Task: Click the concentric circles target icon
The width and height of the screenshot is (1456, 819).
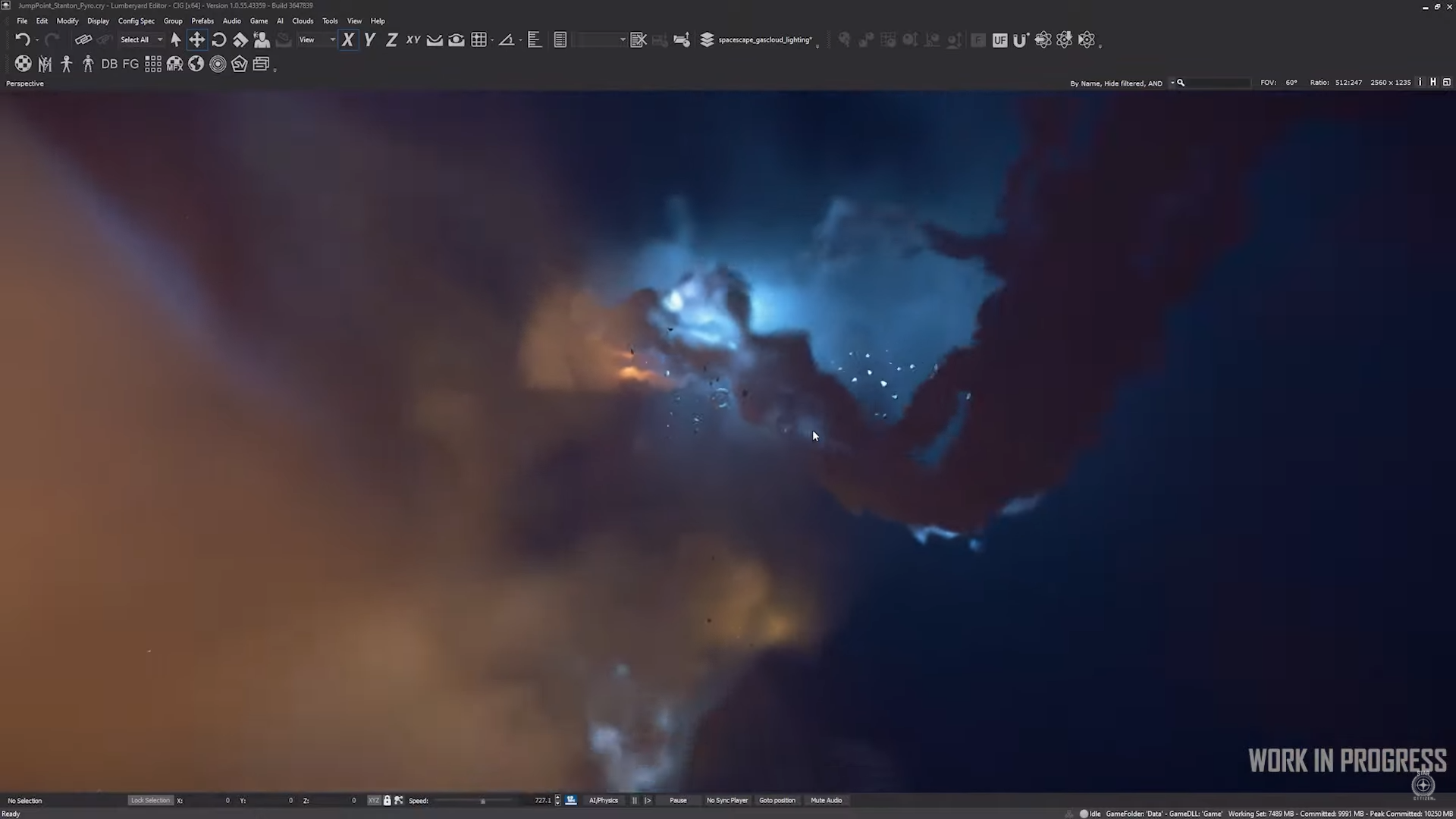Action: pos(218,64)
